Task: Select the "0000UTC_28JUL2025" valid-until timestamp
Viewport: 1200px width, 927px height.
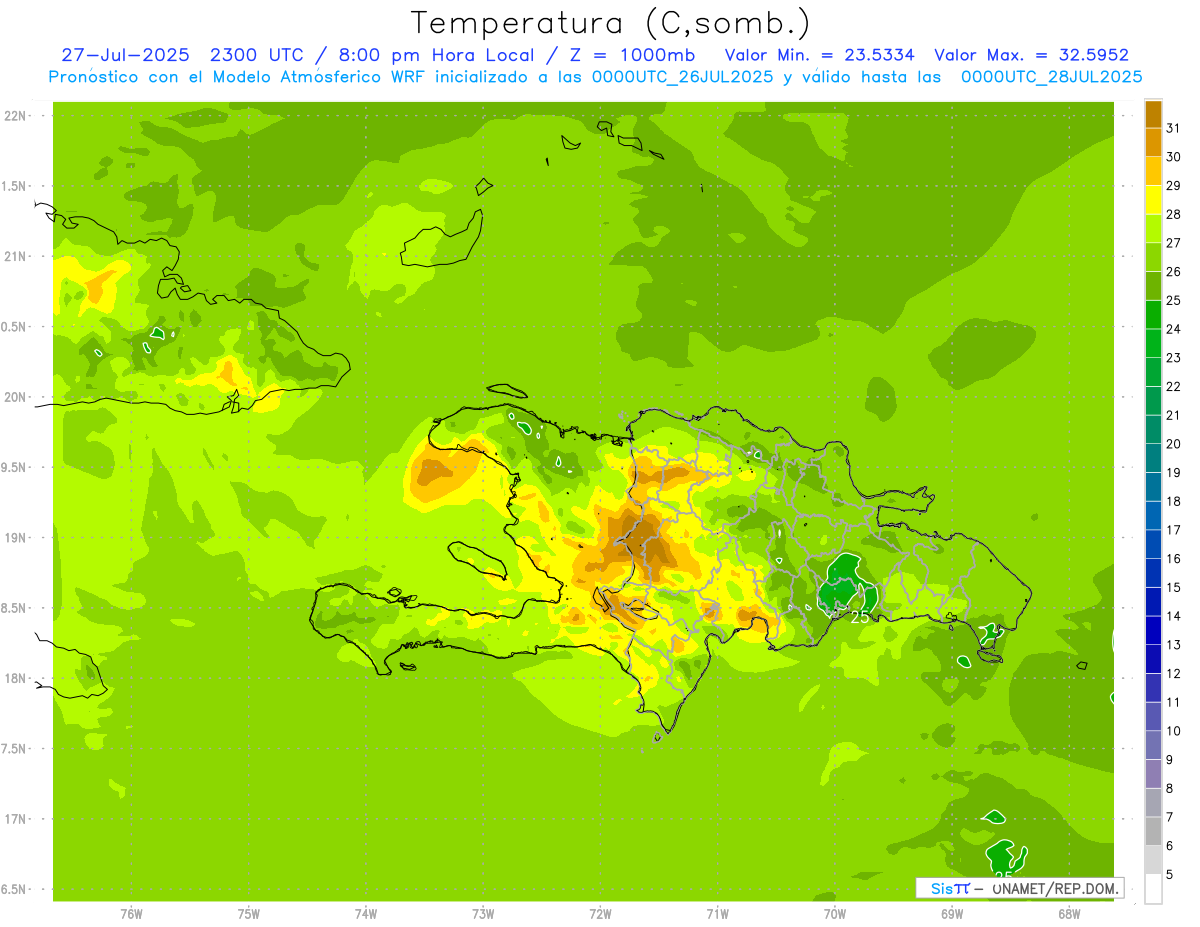Action: point(1051,76)
